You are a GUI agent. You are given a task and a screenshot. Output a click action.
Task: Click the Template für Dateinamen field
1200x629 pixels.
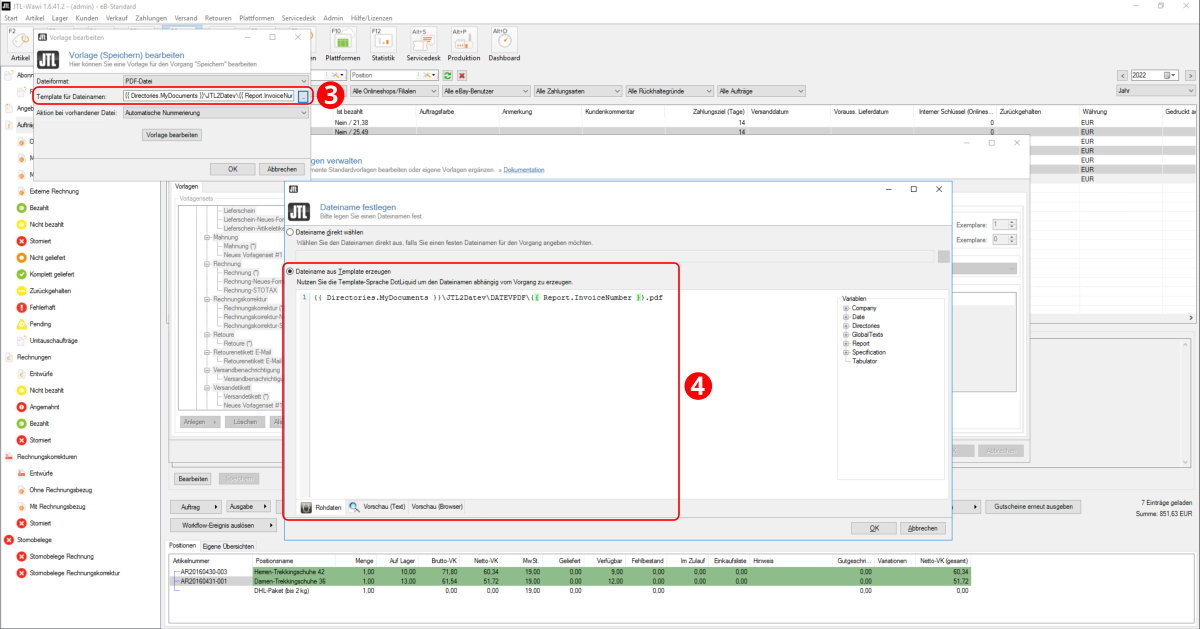click(x=208, y=96)
